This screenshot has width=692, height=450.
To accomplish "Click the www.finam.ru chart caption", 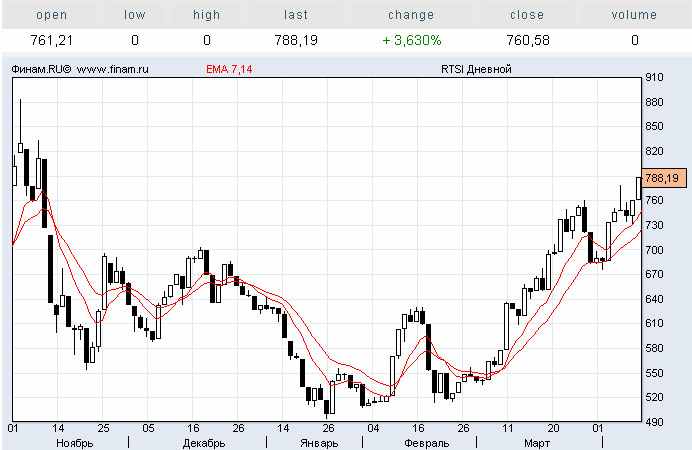I will click(x=113, y=69).
